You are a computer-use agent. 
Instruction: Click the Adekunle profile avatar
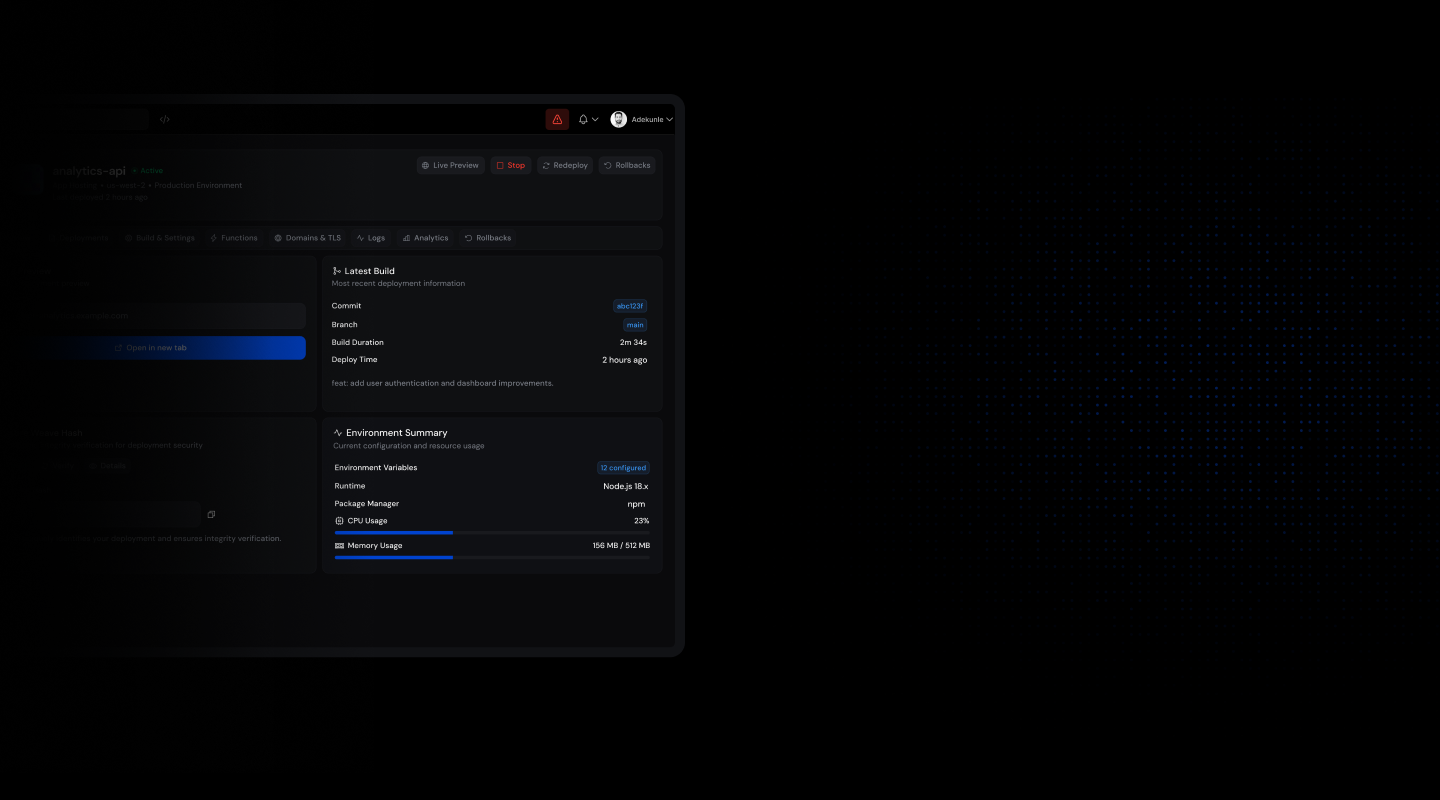tap(618, 119)
